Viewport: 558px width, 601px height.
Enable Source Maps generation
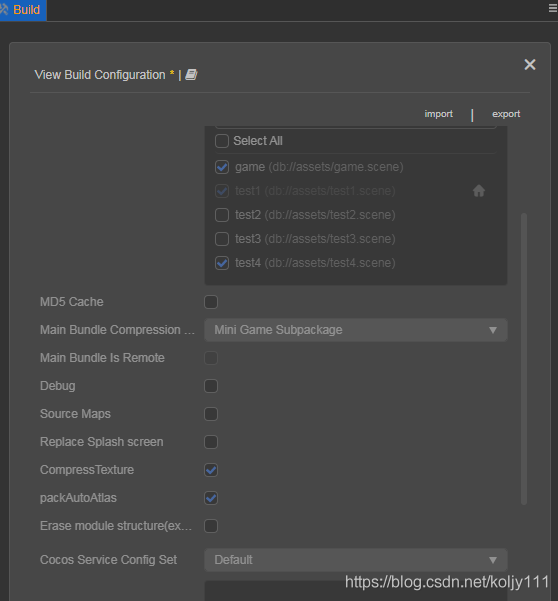211,414
